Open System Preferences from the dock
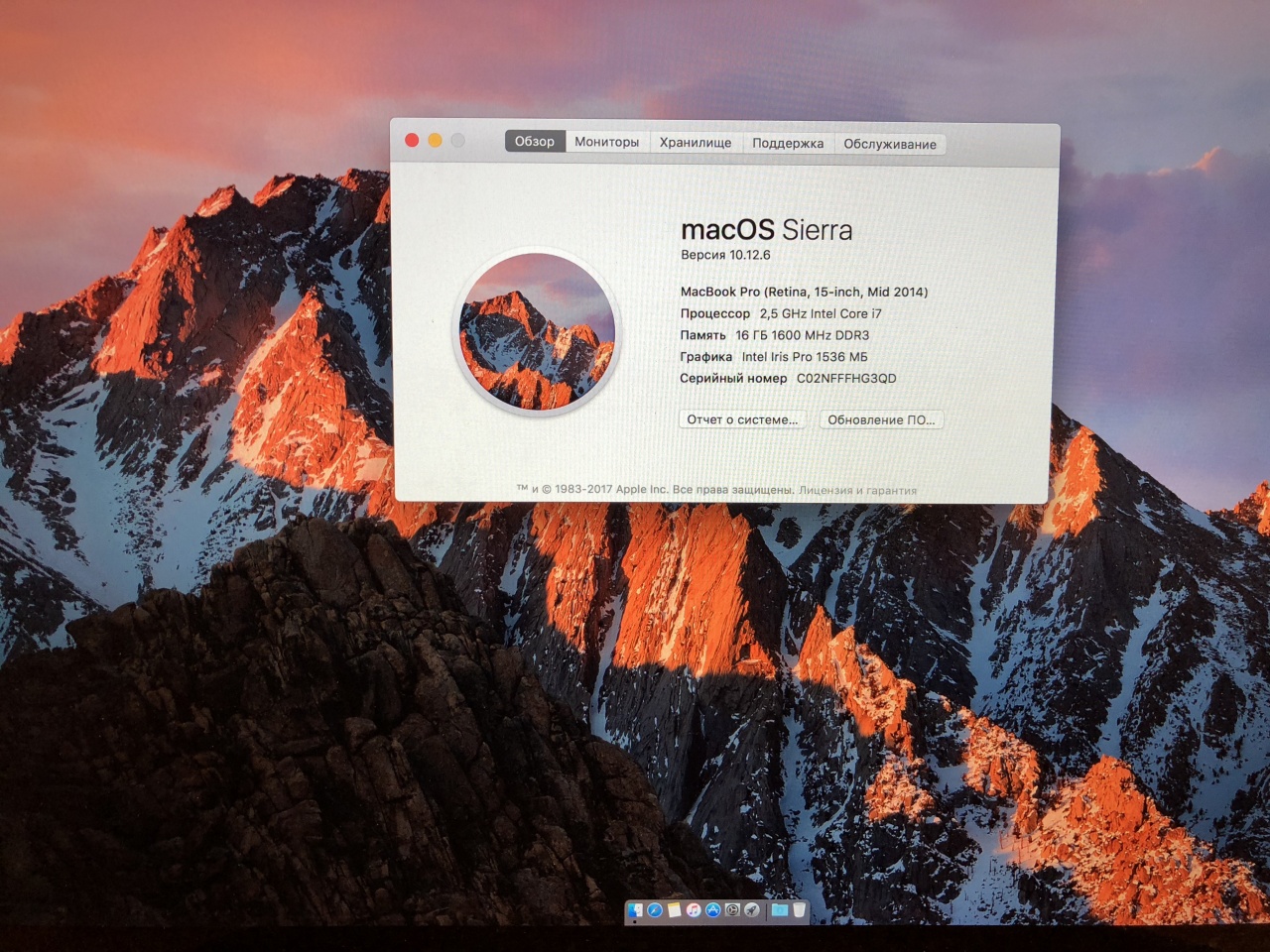Image resolution: width=1270 pixels, height=952 pixels. tap(732, 910)
